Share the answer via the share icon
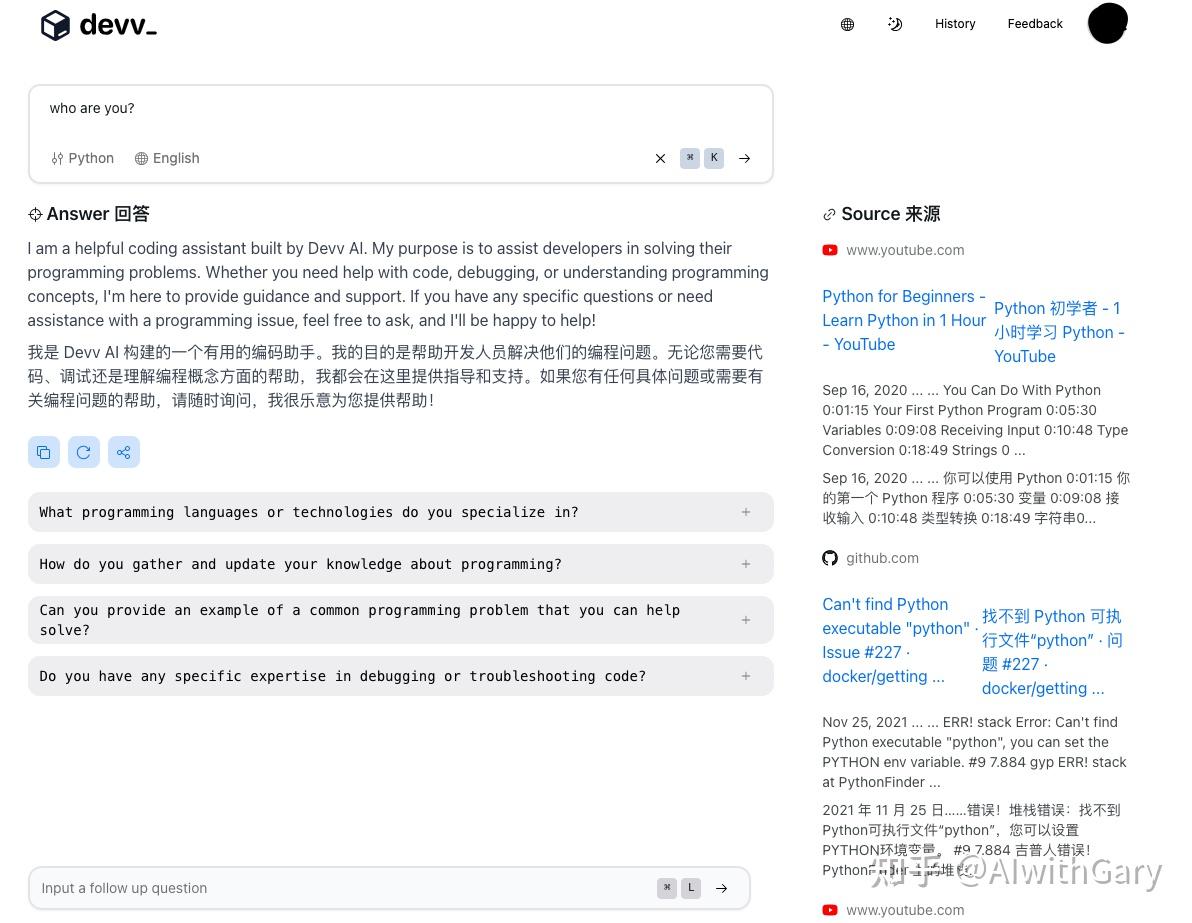Image resolution: width=1192 pixels, height=923 pixels. pyautogui.click(x=124, y=452)
